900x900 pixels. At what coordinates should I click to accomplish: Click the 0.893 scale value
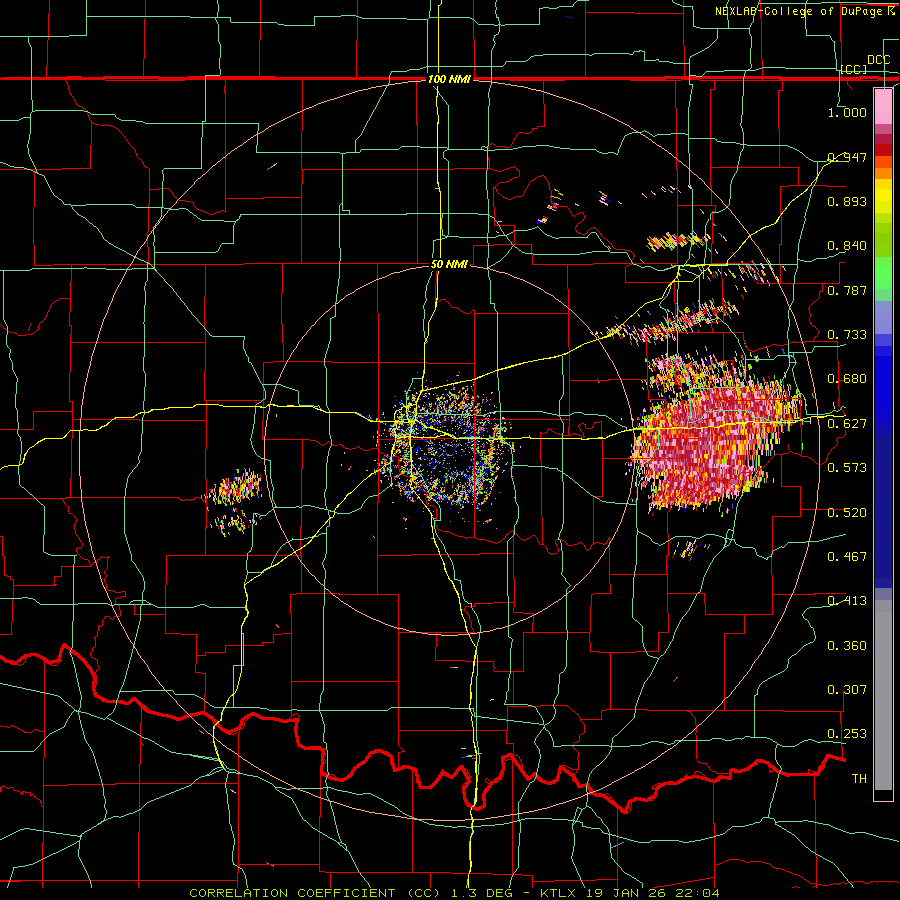pos(847,201)
